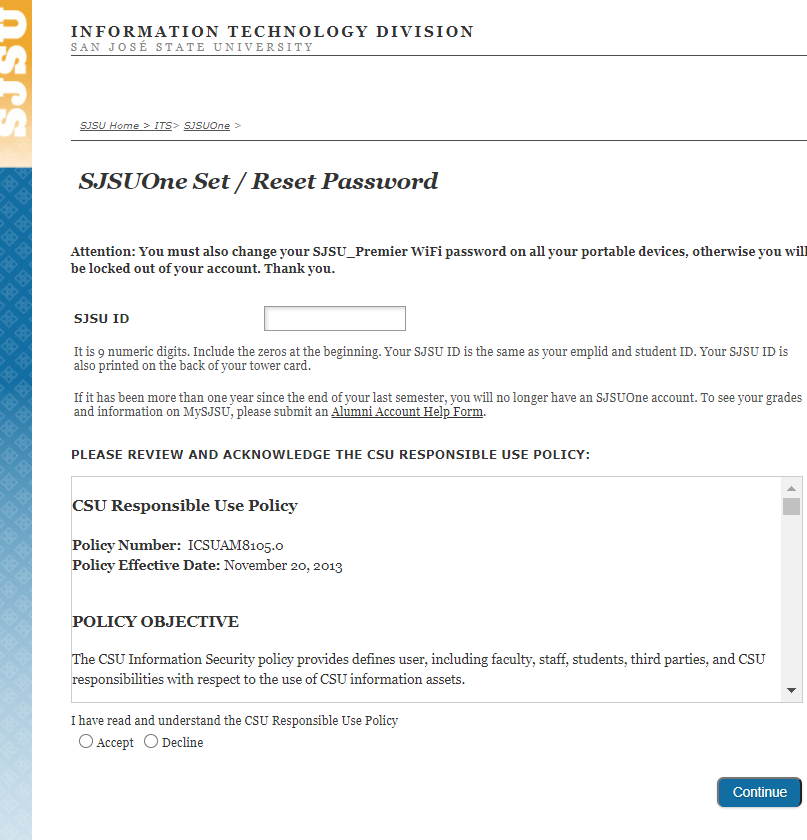Click the Information Technology Division header
Viewport: 807px width, 840px height.
[x=272, y=32]
